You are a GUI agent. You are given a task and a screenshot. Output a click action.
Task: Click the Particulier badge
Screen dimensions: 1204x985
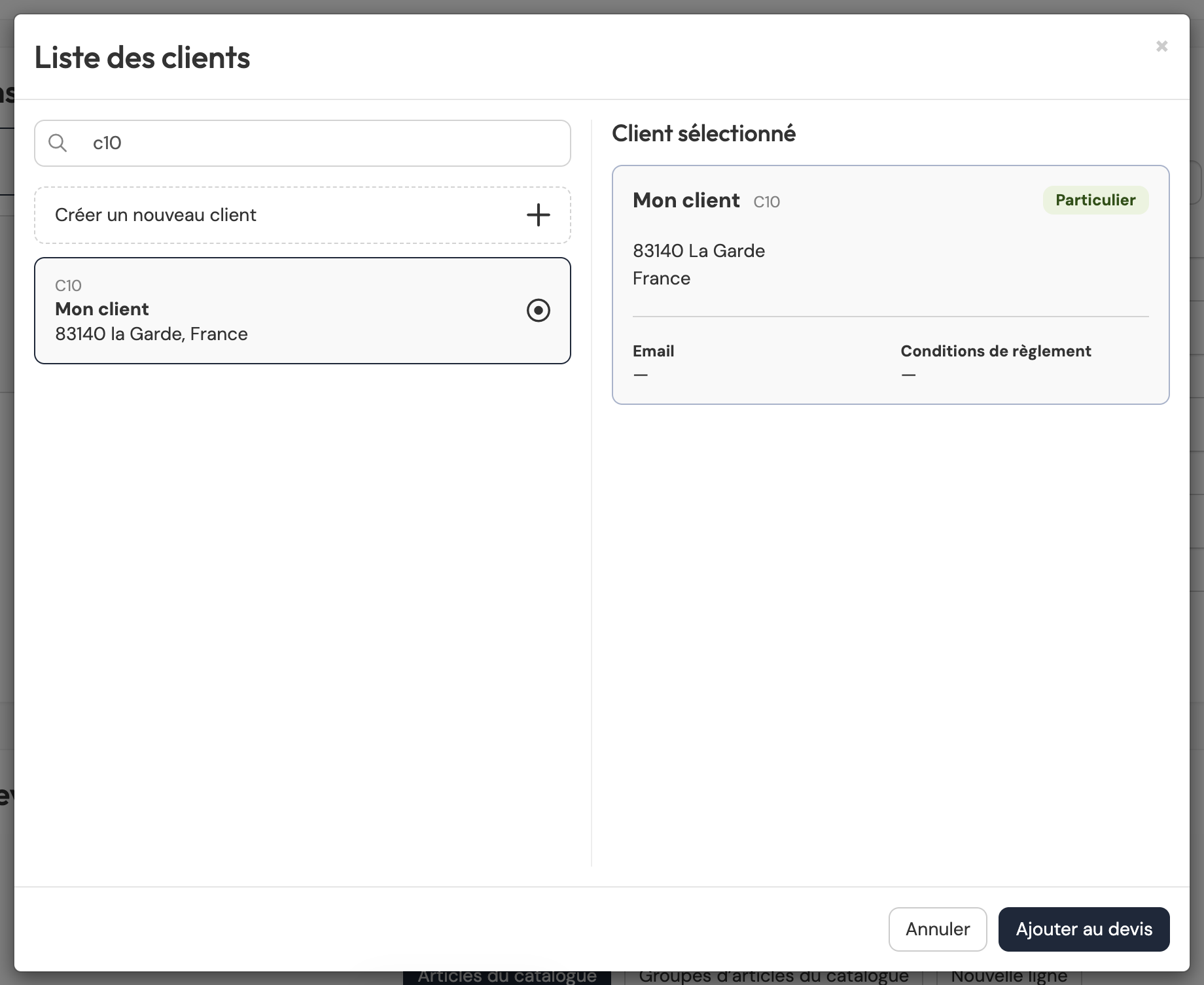[x=1095, y=200]
